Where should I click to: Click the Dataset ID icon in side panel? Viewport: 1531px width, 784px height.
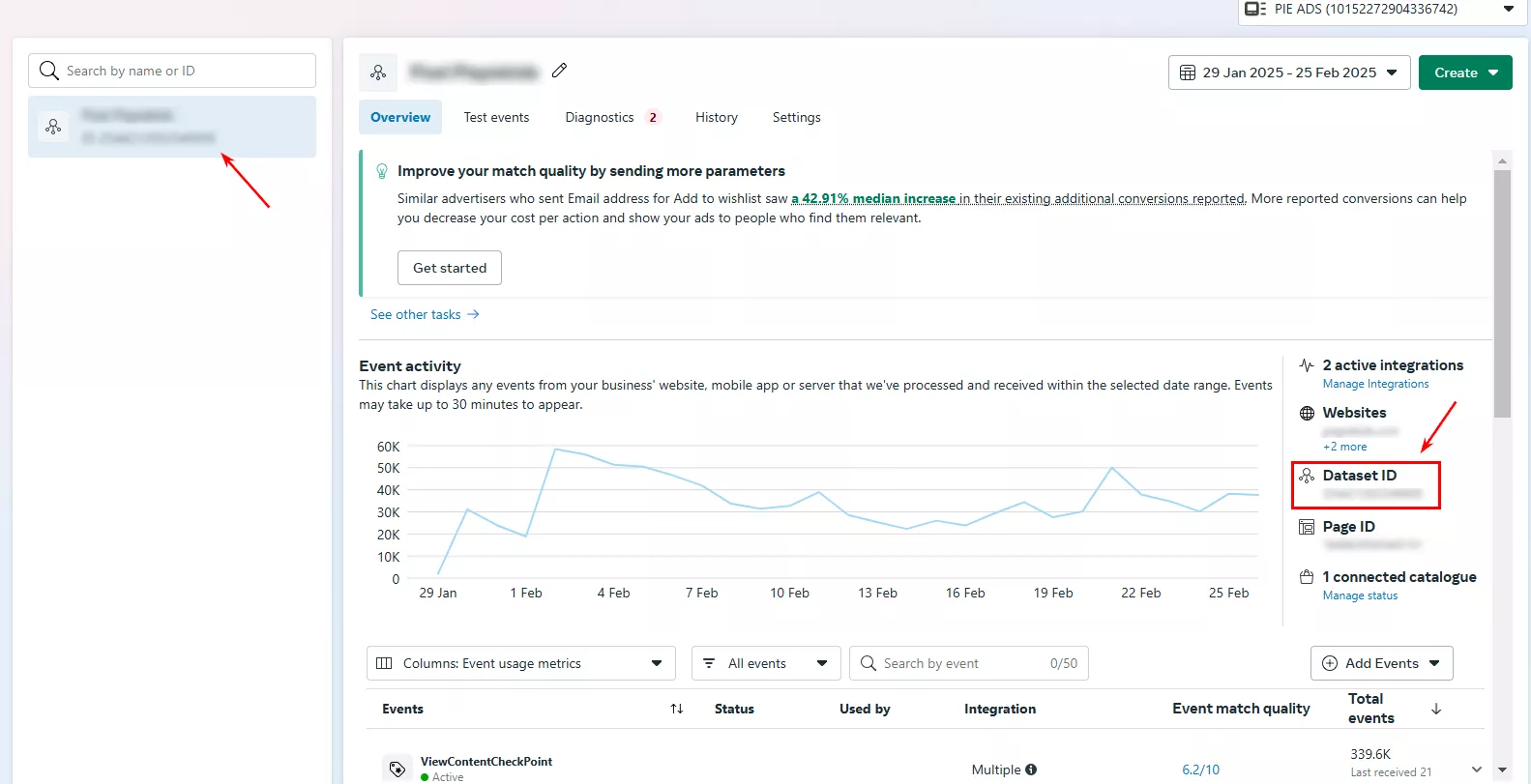click(1307, 476)
